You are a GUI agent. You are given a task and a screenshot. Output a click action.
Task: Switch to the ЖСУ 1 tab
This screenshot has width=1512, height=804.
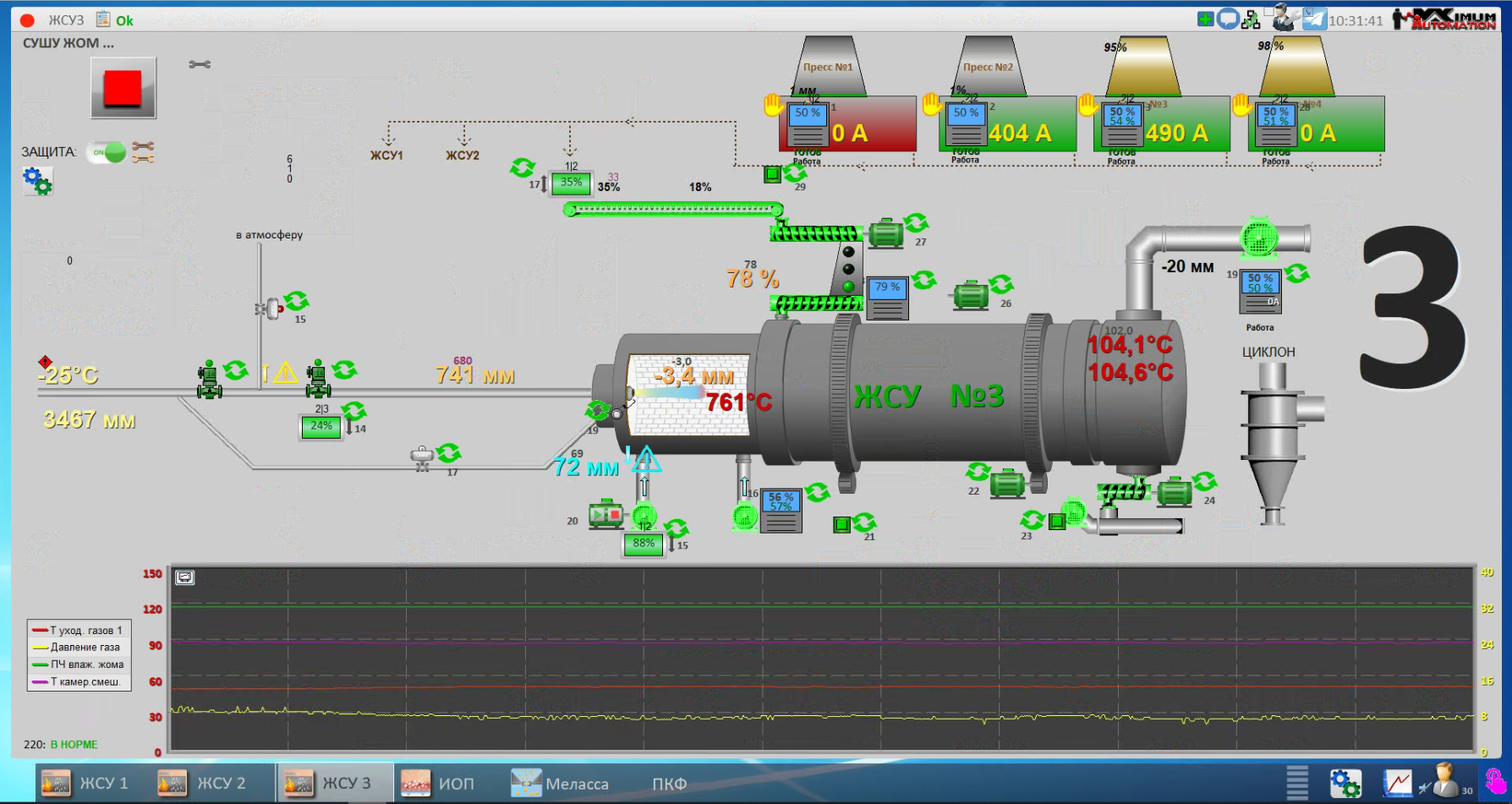click(x=85, y=784)
